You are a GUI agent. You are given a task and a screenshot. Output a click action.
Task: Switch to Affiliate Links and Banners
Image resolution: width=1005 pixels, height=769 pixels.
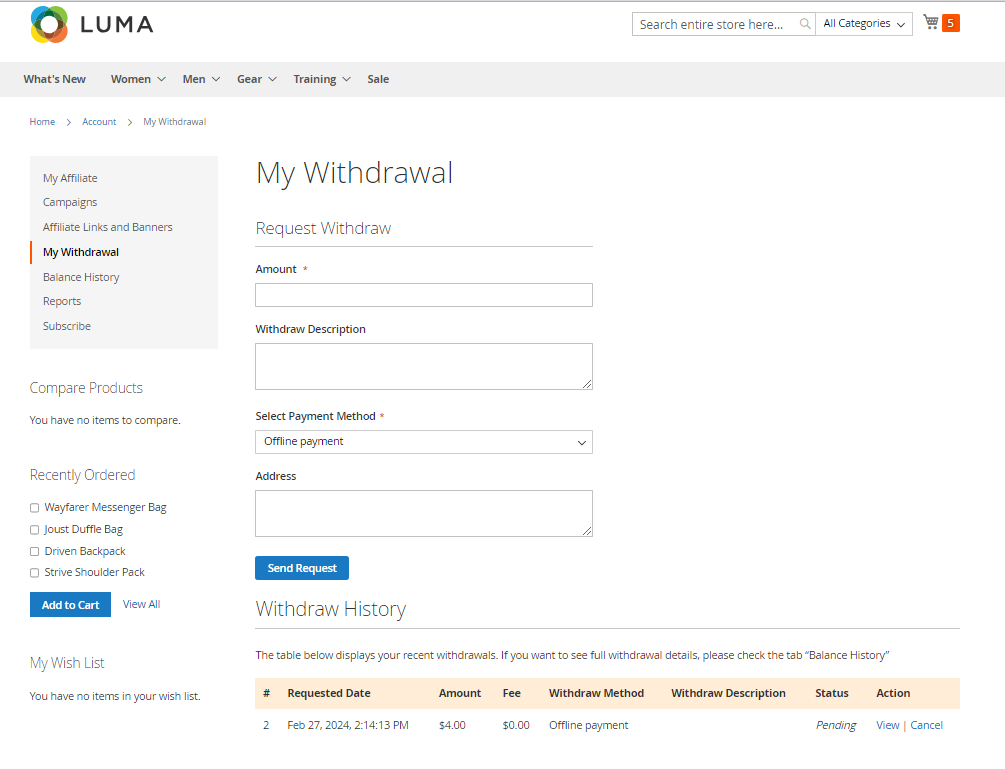[107, 227]
